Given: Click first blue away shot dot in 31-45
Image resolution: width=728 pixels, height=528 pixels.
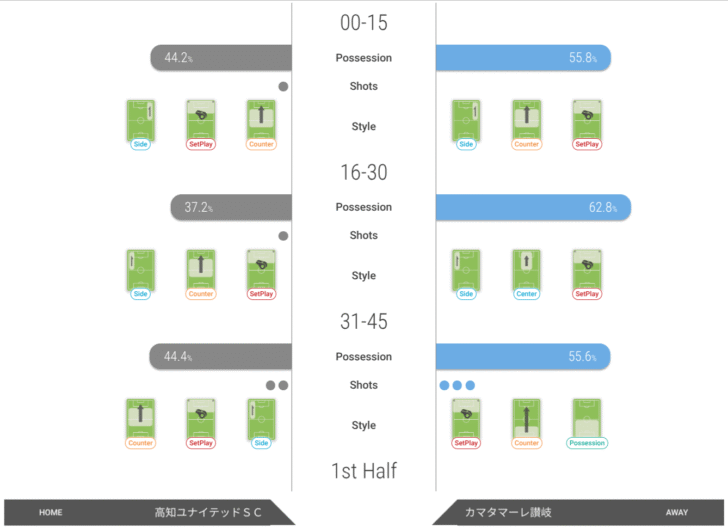Looking at the screenshot, I should pyautogui.click(x=444, y=385).
